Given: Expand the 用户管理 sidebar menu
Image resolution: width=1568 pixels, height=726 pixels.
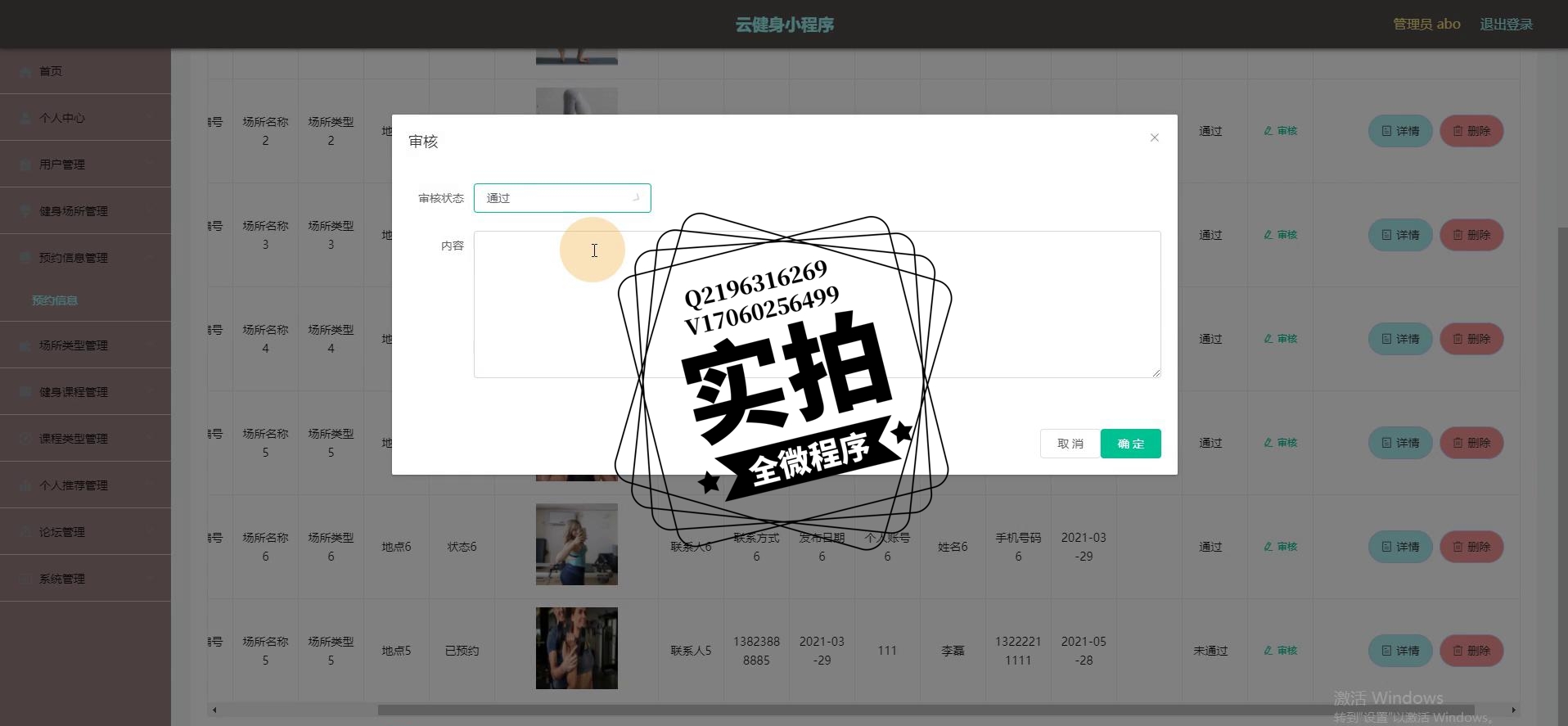Looking at the screenshot, I should pos(85,165).
